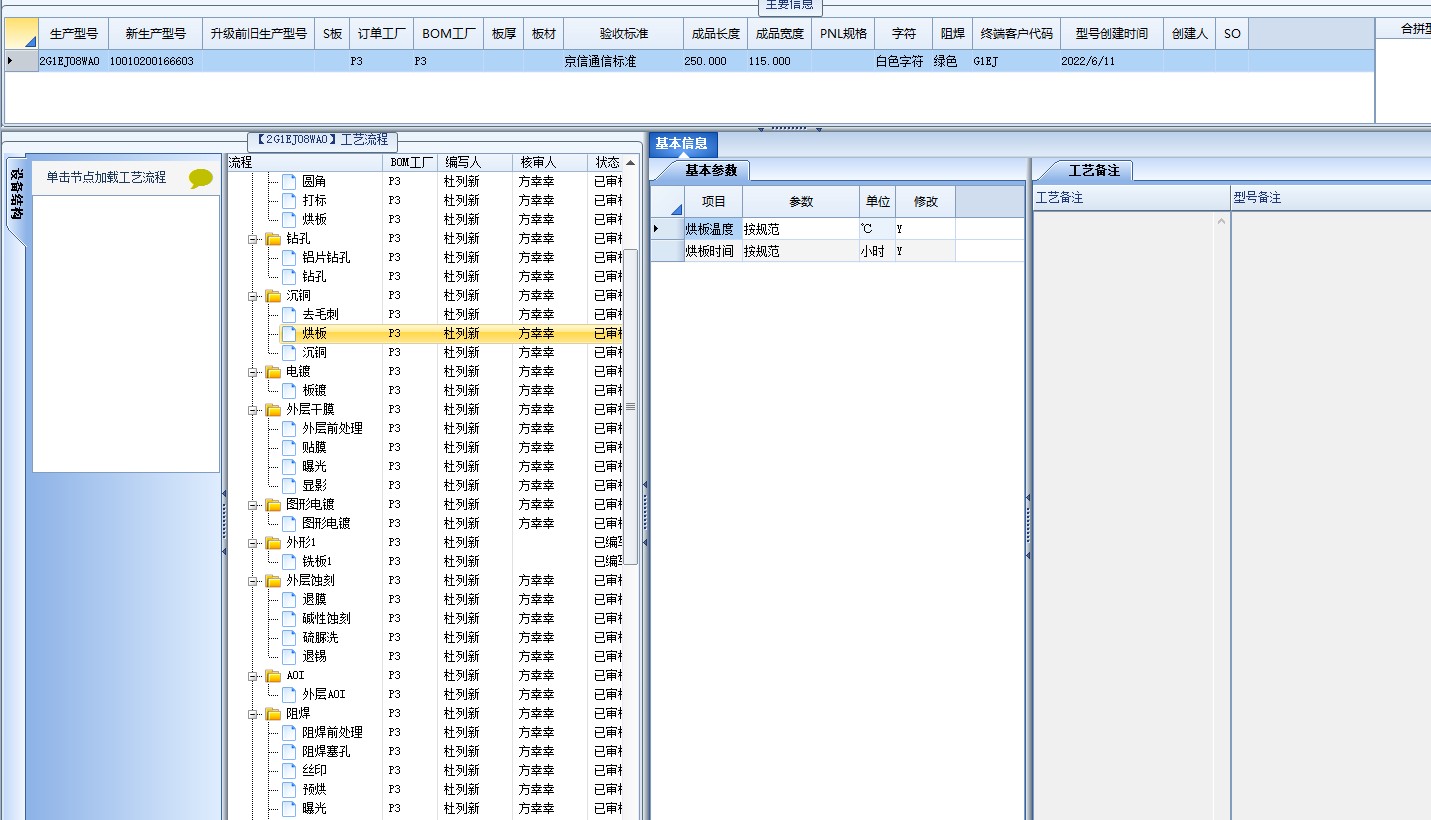
Task: Click the folder icon beside 电镀
Action: pos(273,372)
